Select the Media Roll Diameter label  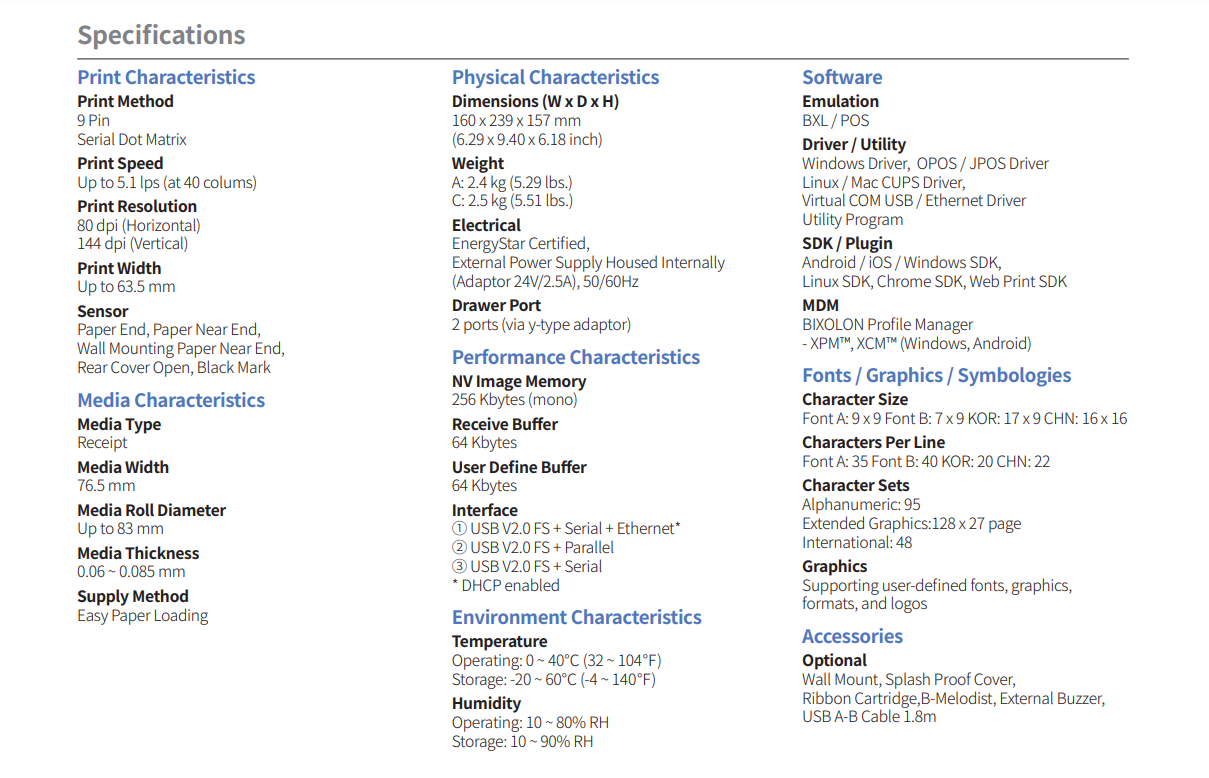pyautogui.click(x=151, y=510)
